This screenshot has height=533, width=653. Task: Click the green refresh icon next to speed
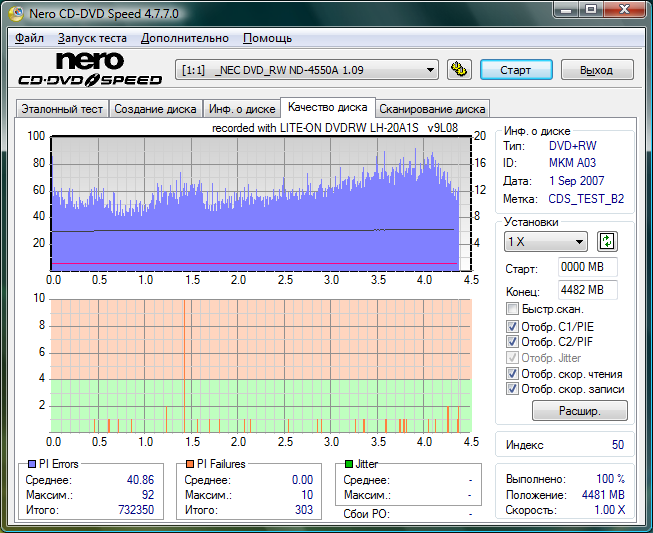[607, 241]
